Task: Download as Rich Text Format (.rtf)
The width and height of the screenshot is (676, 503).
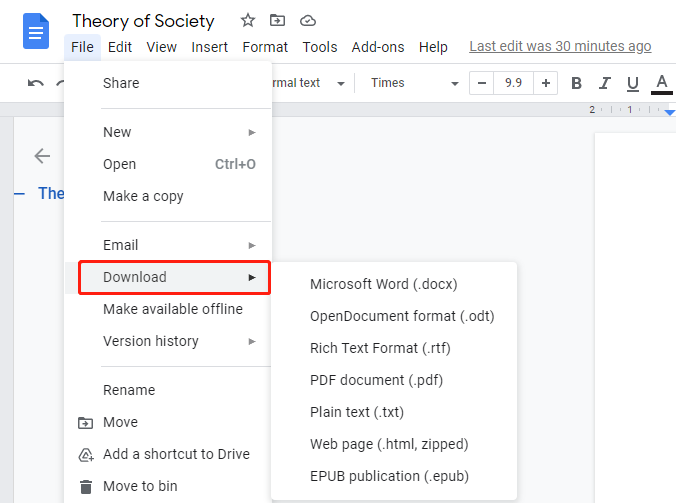Action: pyautogui.click(x=394, y=348)
